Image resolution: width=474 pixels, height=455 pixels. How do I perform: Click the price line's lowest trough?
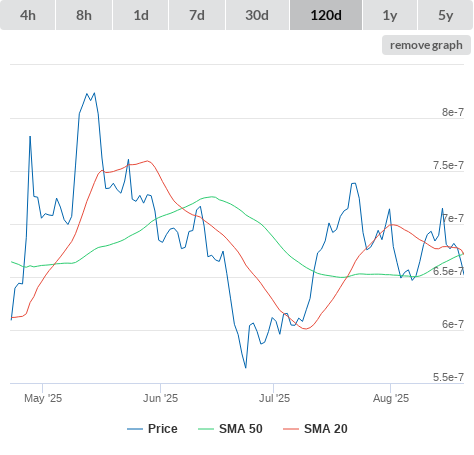[246, 367]
